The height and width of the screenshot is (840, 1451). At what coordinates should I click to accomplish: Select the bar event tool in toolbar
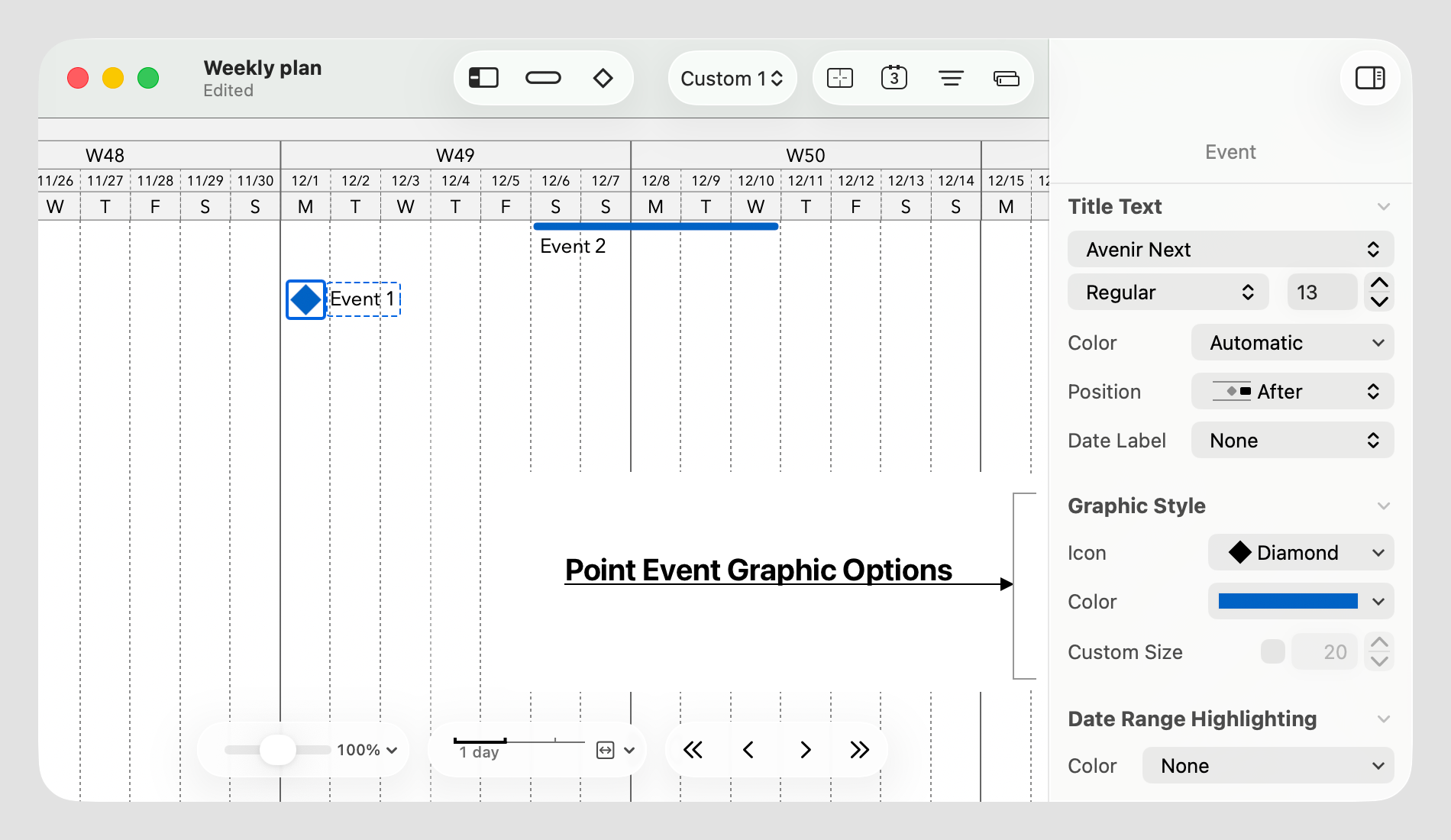tap(543, 77)
